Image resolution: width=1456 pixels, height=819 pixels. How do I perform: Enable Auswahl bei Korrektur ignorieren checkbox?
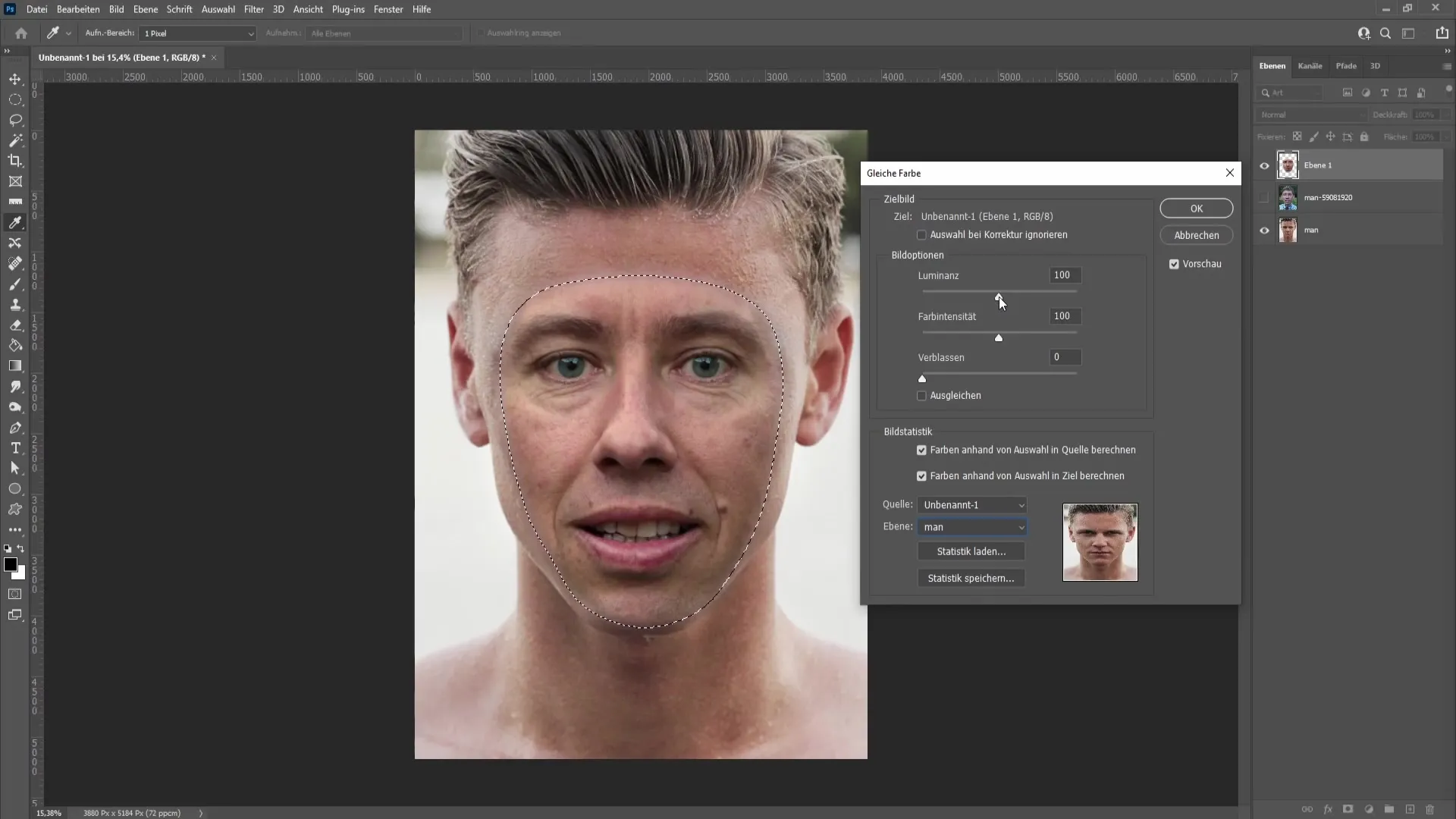[921, 235]
